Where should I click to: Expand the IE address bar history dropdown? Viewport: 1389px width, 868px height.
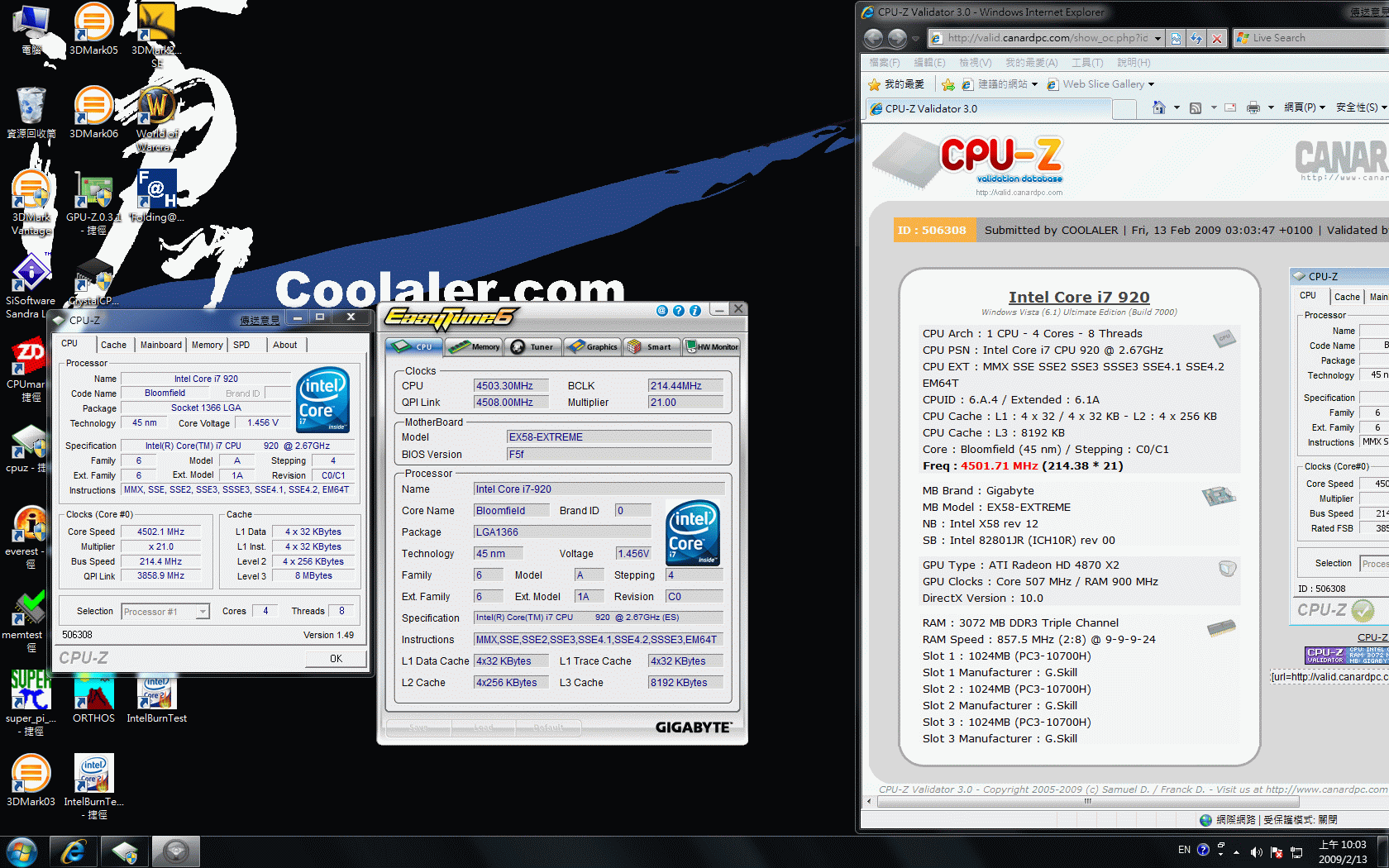click(x=1157, y=38)
